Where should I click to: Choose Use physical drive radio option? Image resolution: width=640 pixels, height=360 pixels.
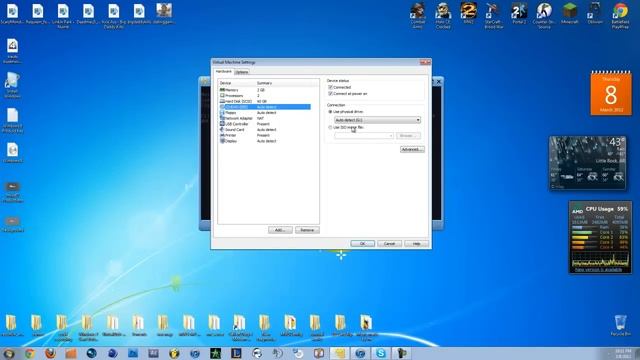(330, 111)
